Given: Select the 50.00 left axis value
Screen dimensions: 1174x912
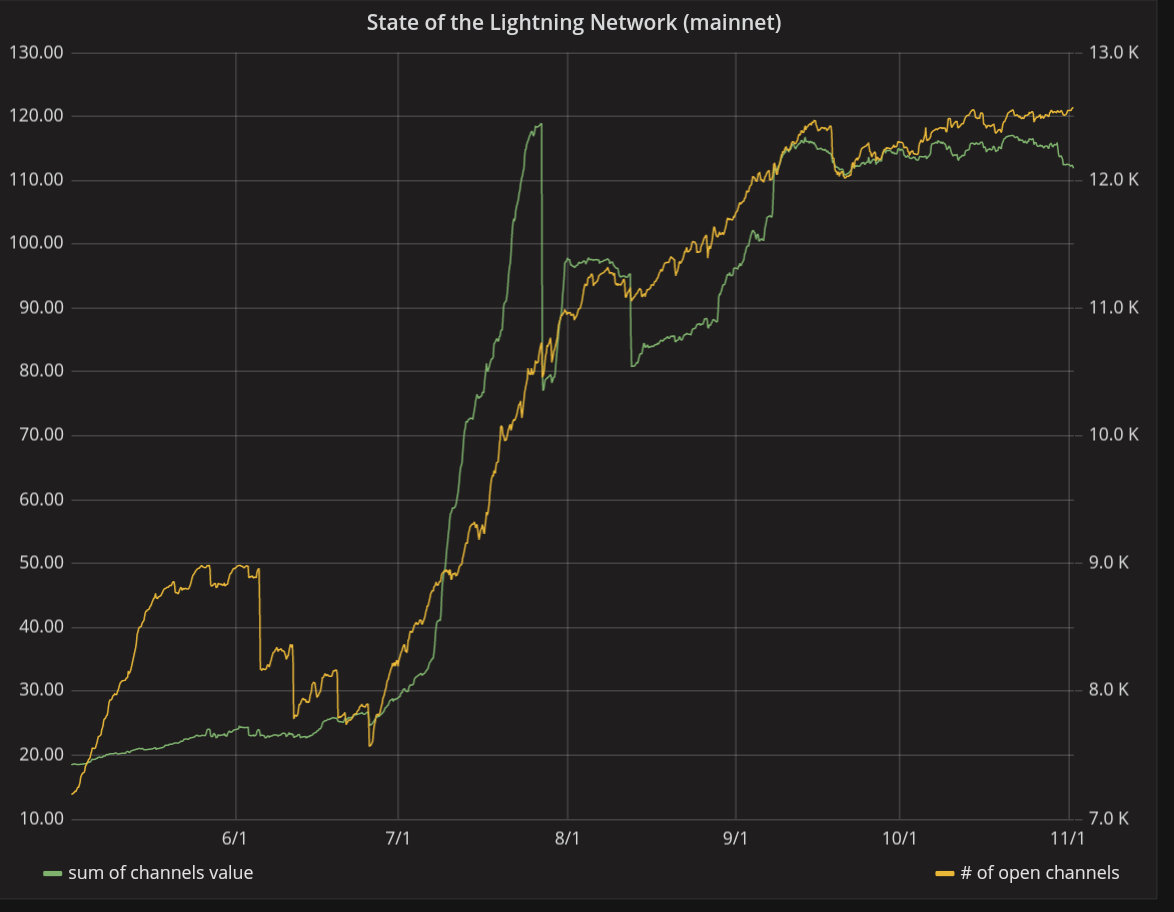Looking at the screenshot, I should coord(40,562).
